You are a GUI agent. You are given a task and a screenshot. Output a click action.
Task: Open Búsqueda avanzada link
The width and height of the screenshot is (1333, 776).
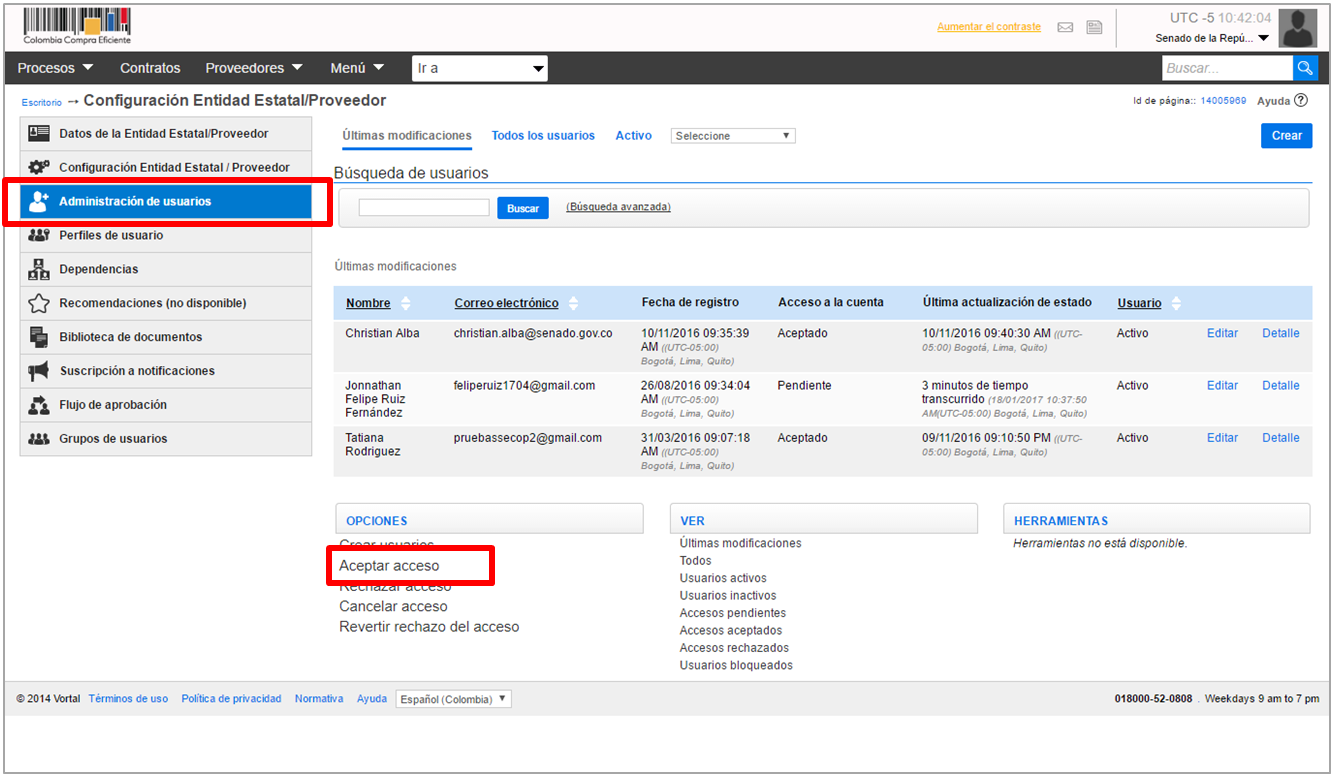[618, 207]
